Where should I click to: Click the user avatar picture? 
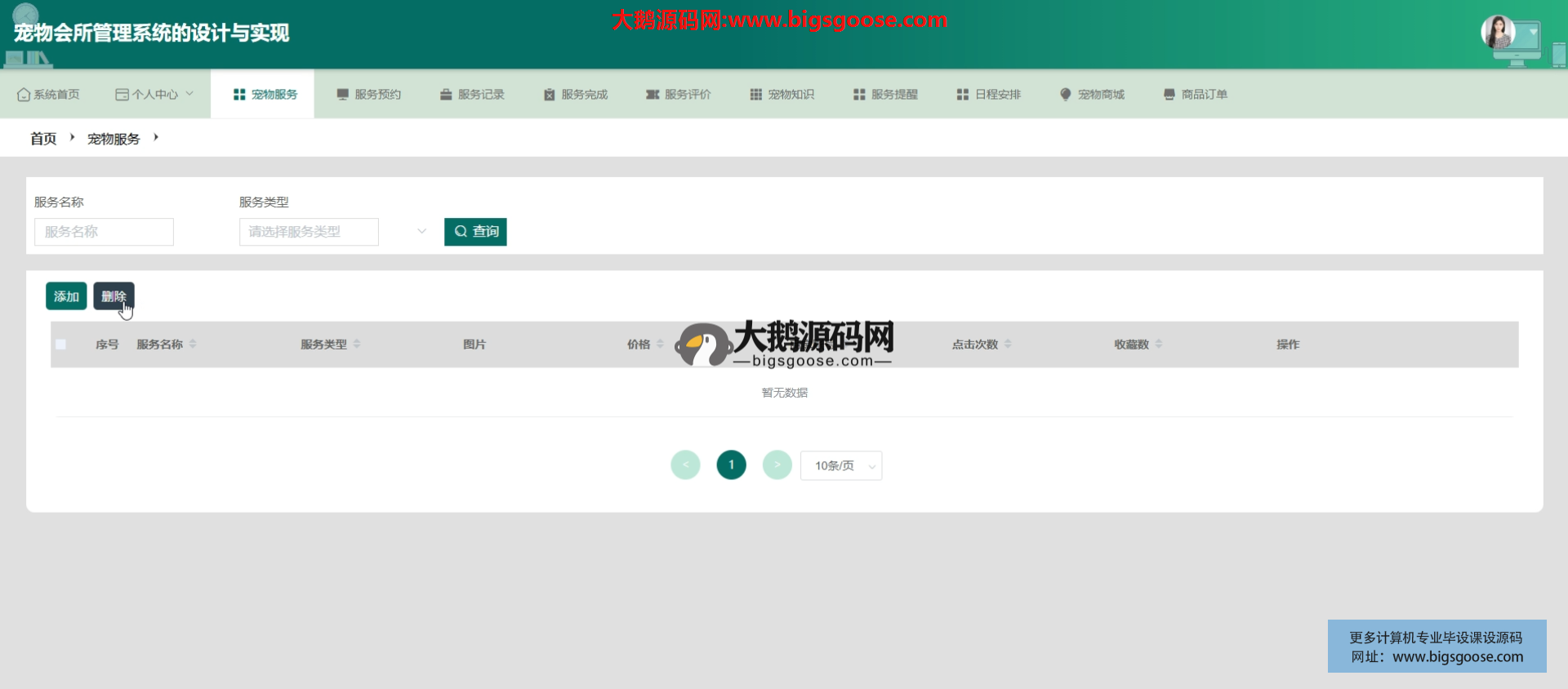click(x=1498, y=33)
